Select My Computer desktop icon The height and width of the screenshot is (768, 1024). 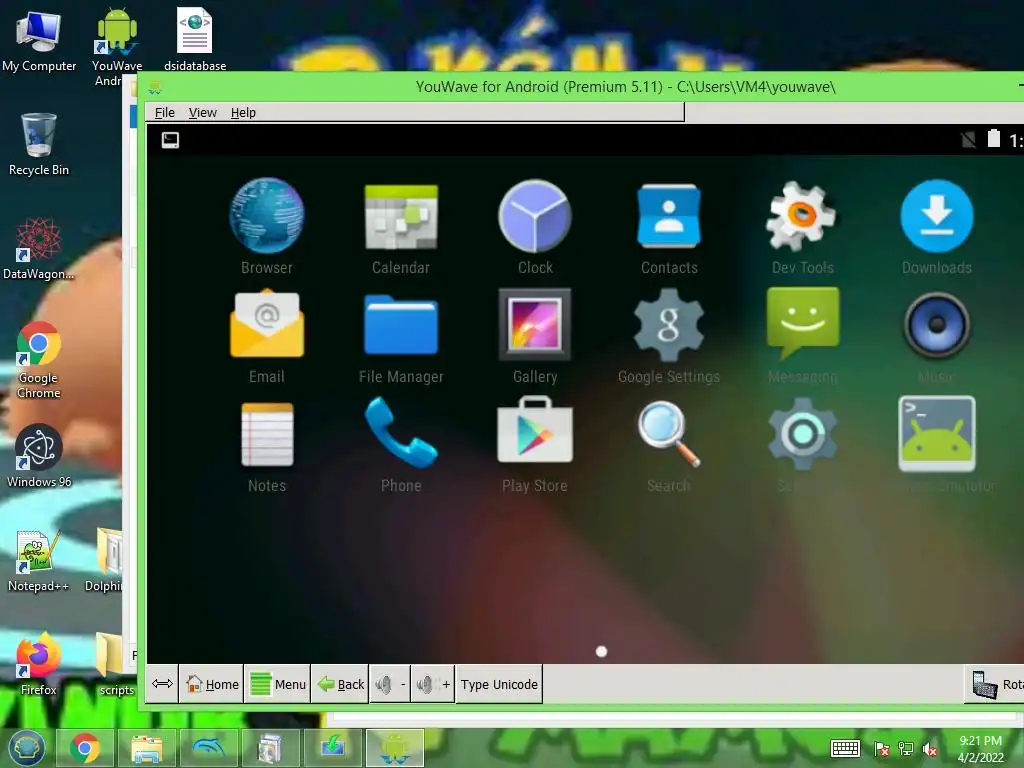tap(39, 40)
